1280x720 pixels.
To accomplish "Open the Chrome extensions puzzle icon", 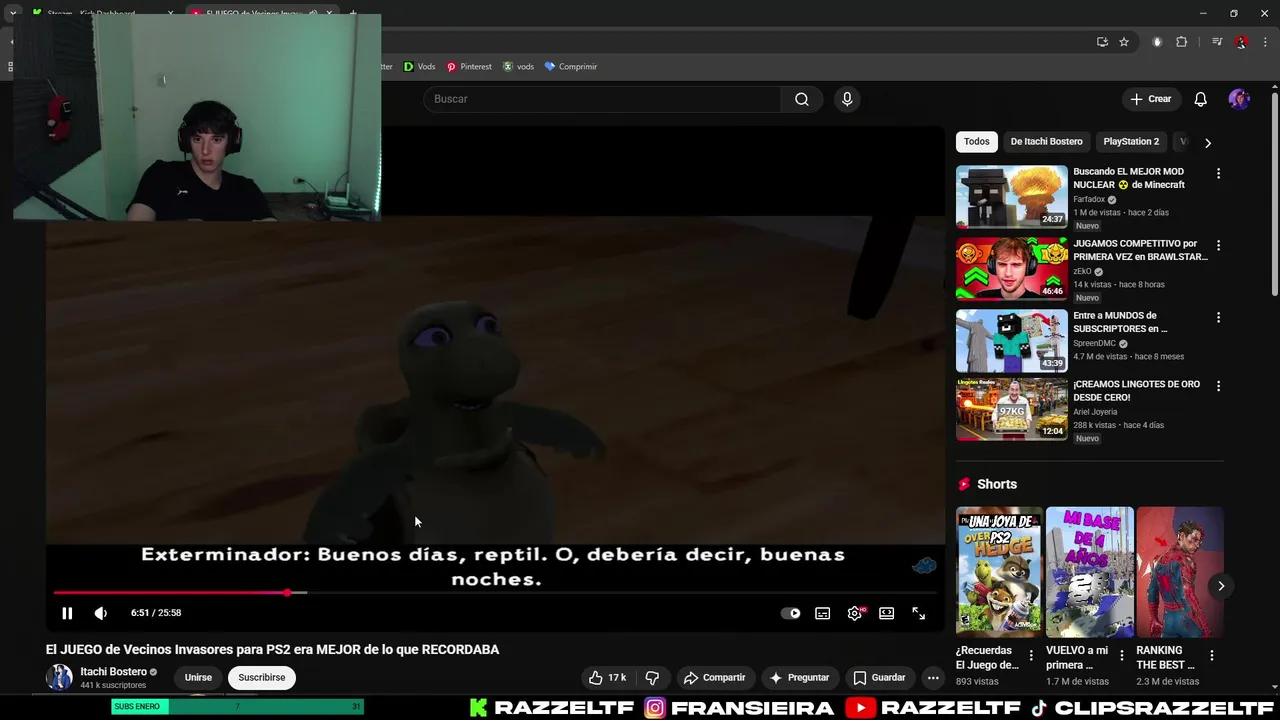I will click(1181, 42).
